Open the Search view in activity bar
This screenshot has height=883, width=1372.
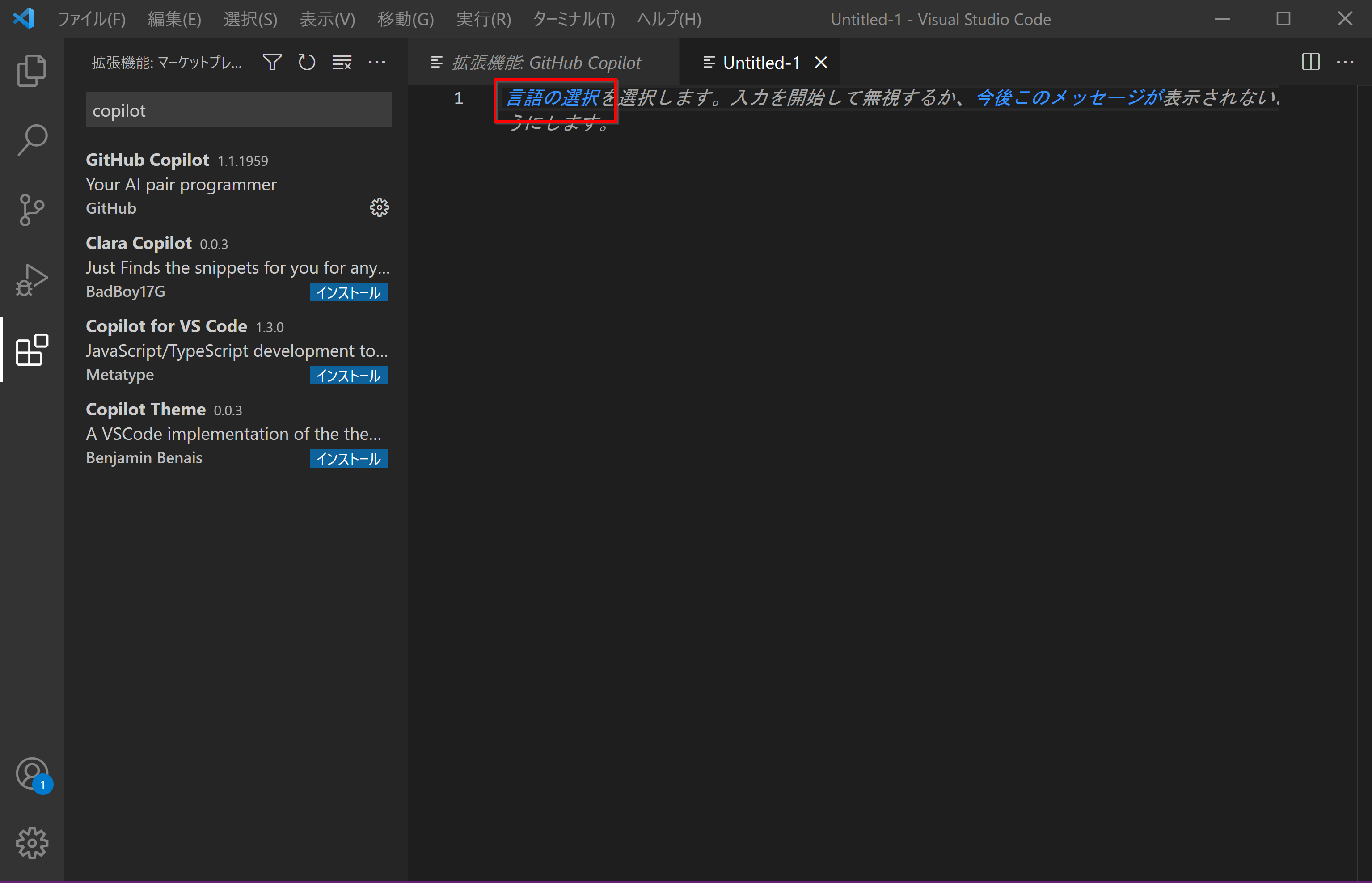click(x=32, y=140)
